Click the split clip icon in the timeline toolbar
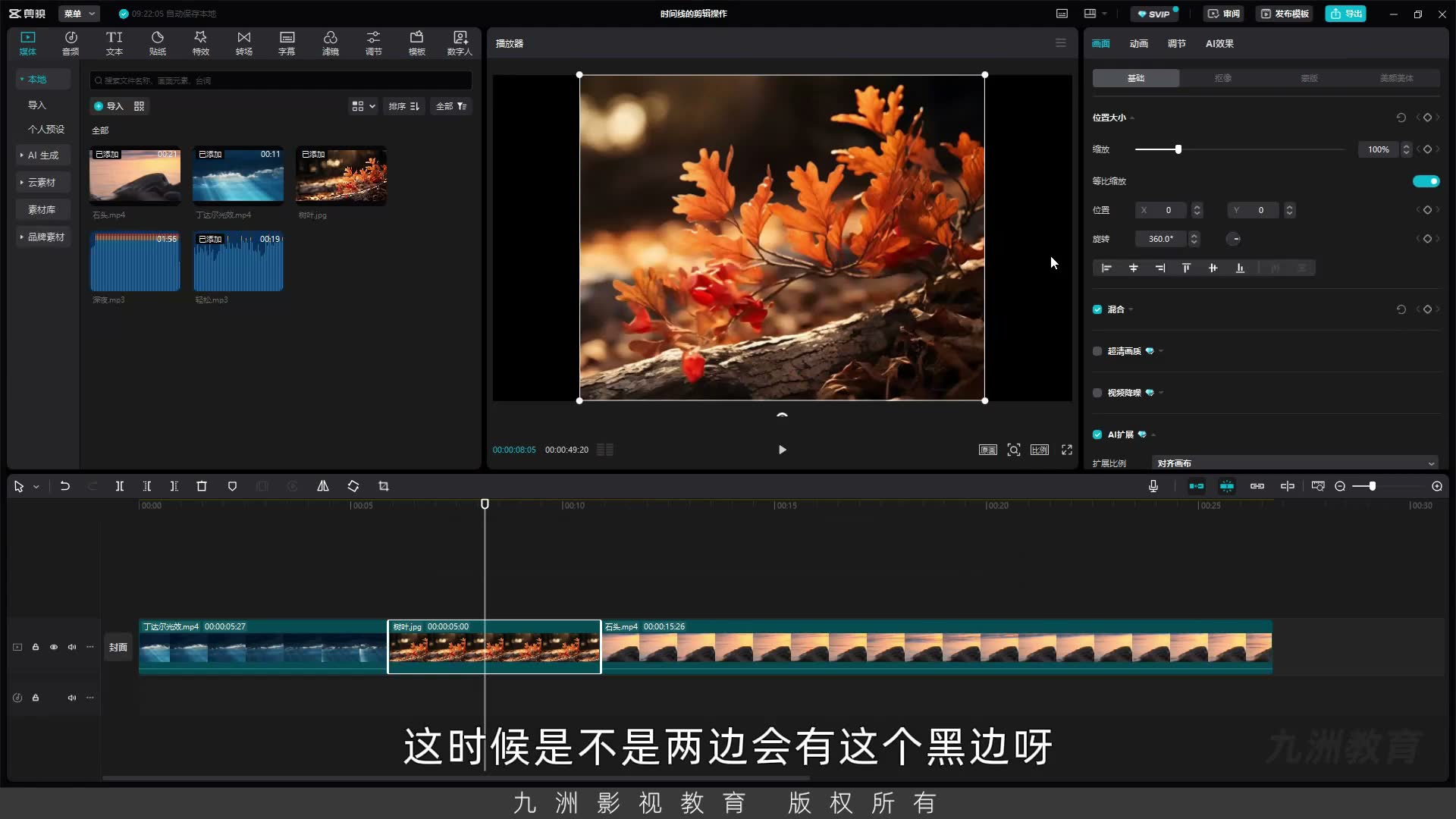Screen dimensions: 1456x819 coord(119,486)
